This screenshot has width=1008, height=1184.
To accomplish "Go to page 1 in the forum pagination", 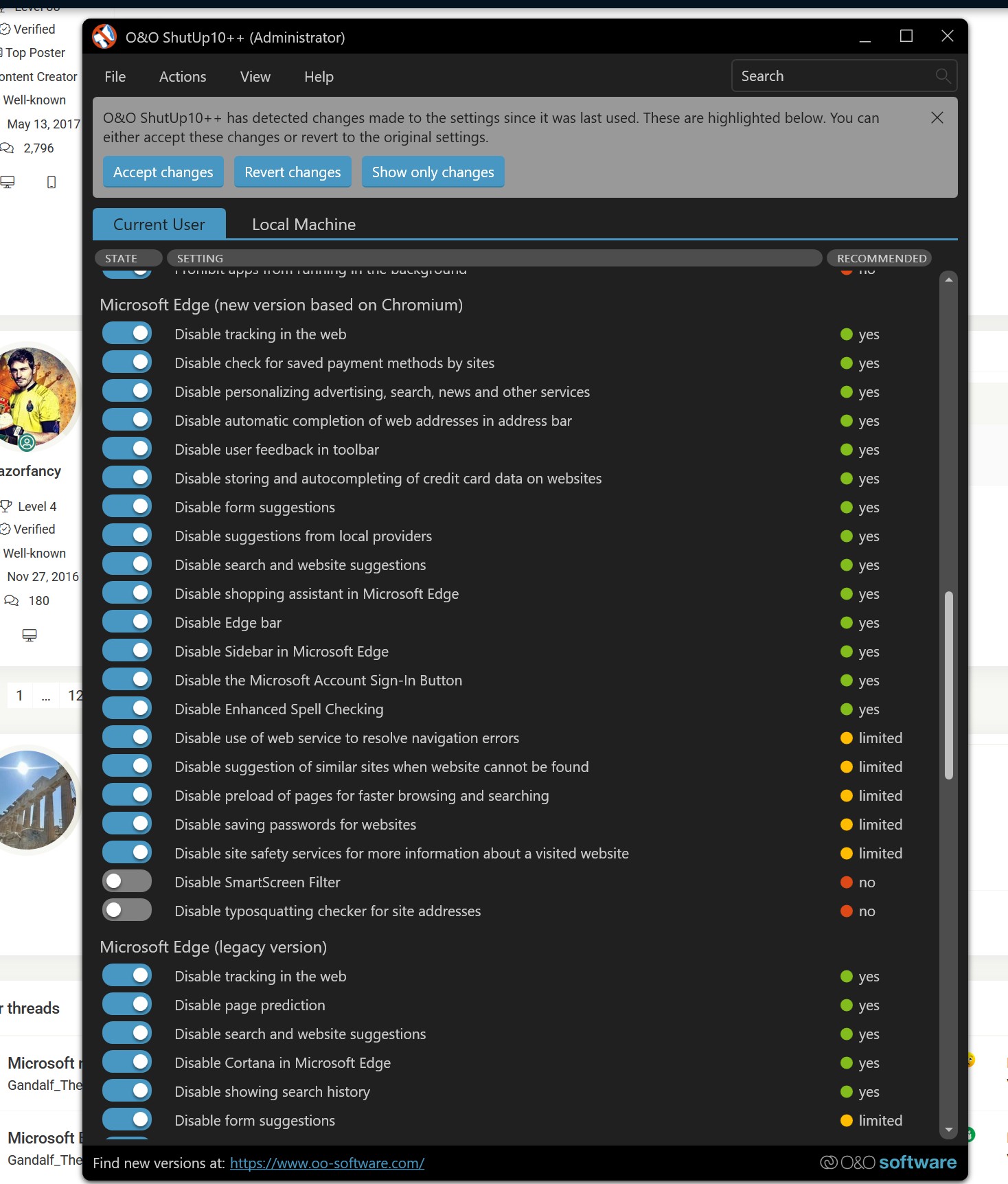I will pyautogui.click(x=20, y=695).
